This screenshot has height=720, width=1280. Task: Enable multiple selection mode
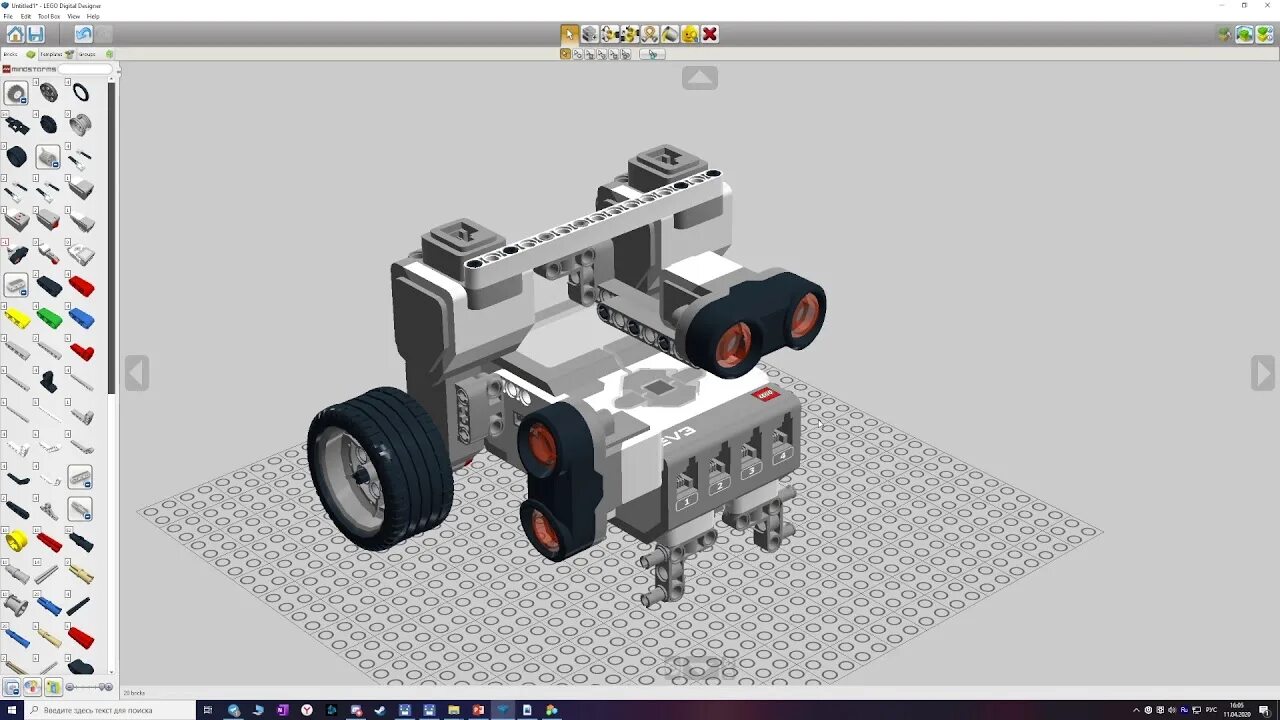pos(577,54)
